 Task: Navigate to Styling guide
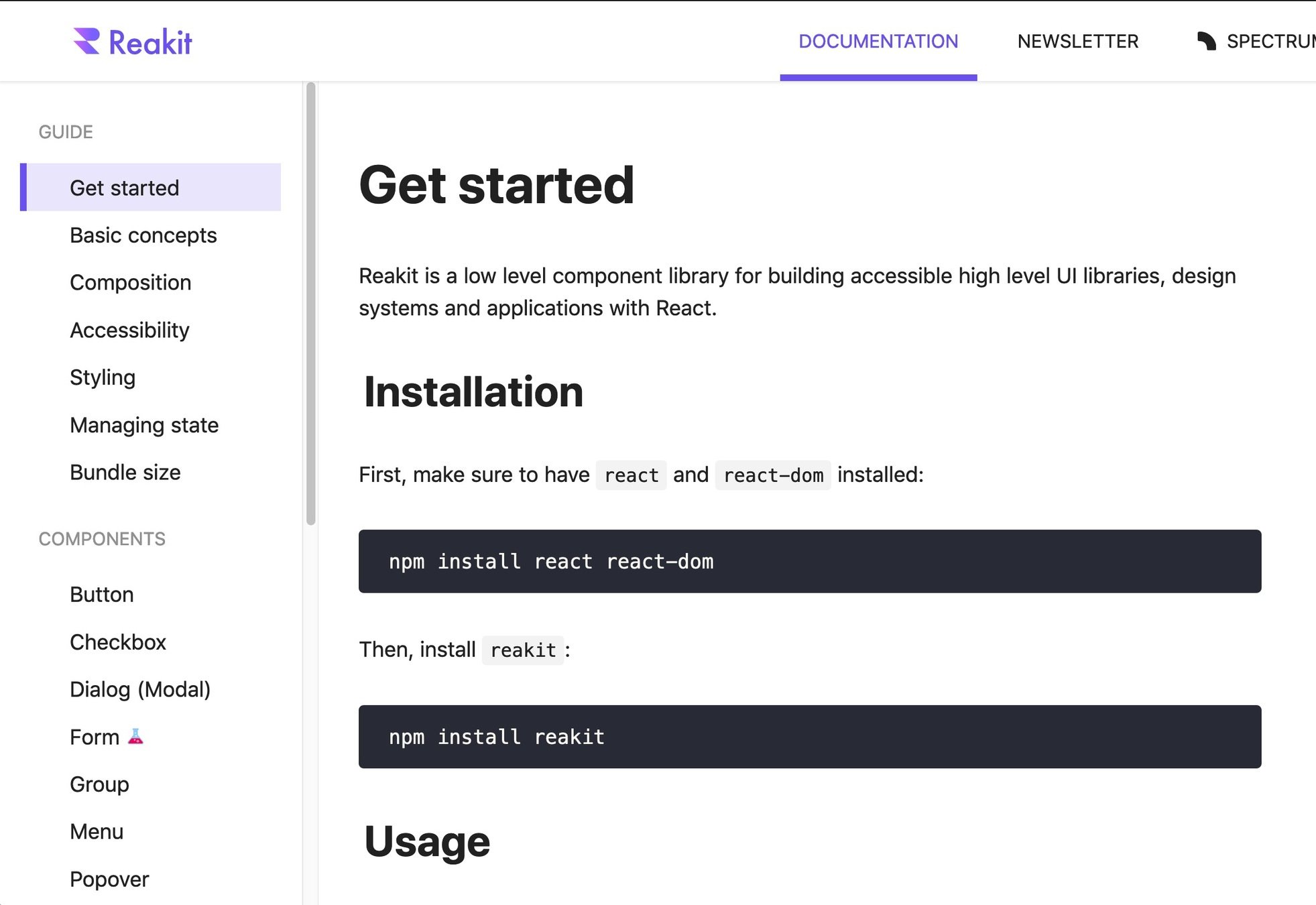[x=103, y=377]
